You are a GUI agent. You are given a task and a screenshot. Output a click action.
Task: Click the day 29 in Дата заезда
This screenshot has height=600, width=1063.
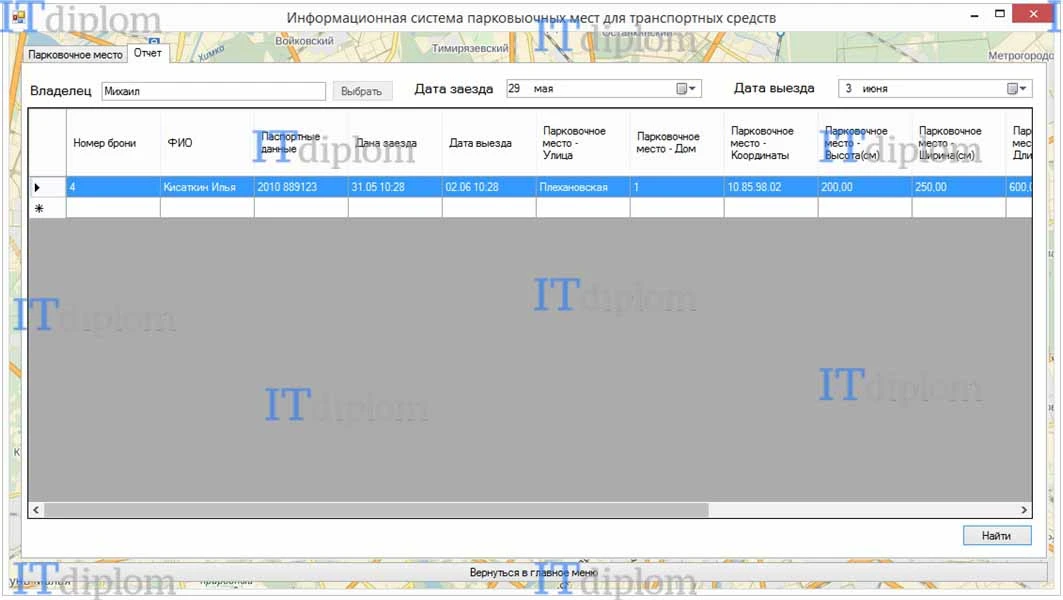(515, 89)
